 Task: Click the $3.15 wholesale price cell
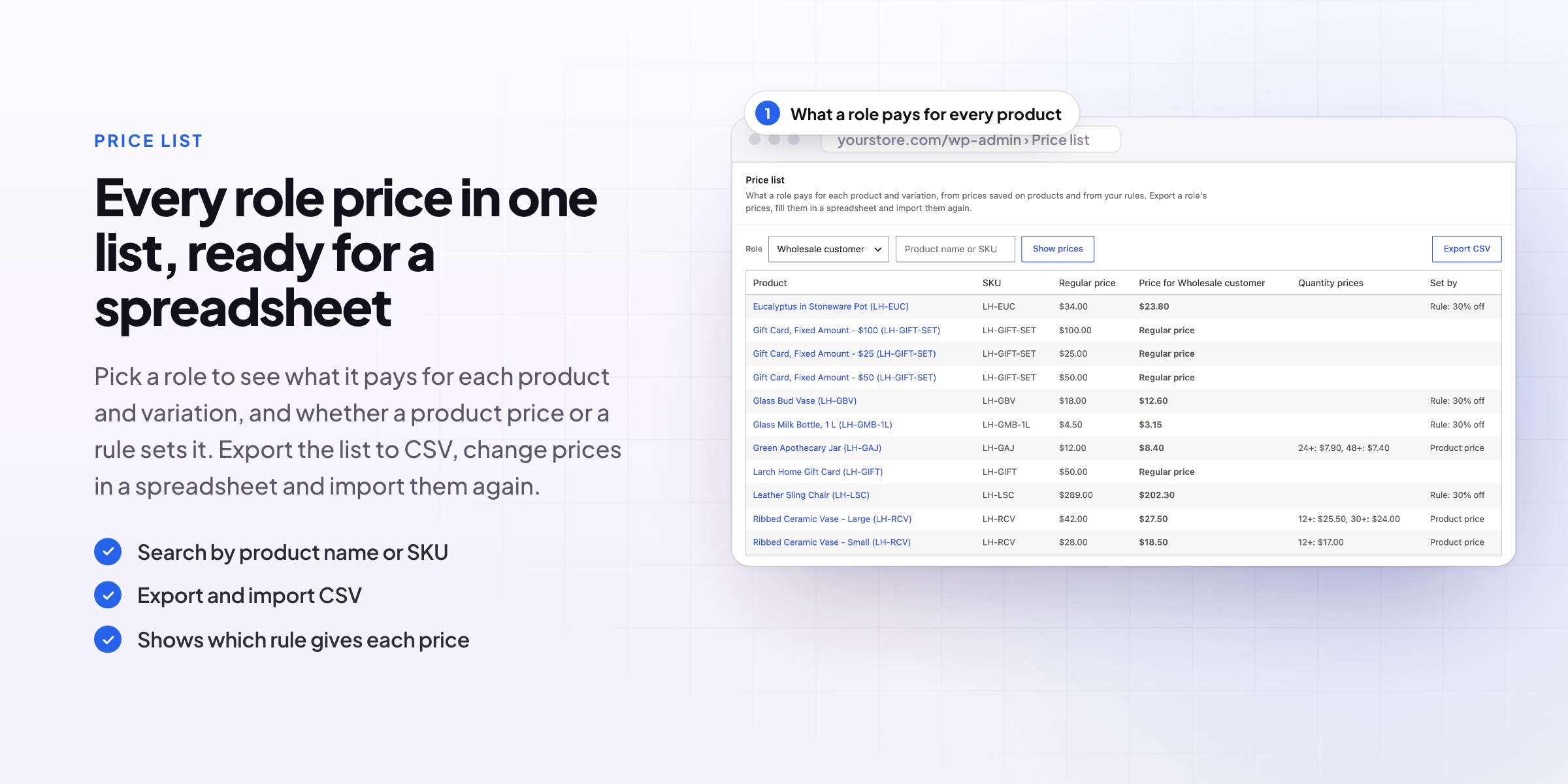(1150, 425)
